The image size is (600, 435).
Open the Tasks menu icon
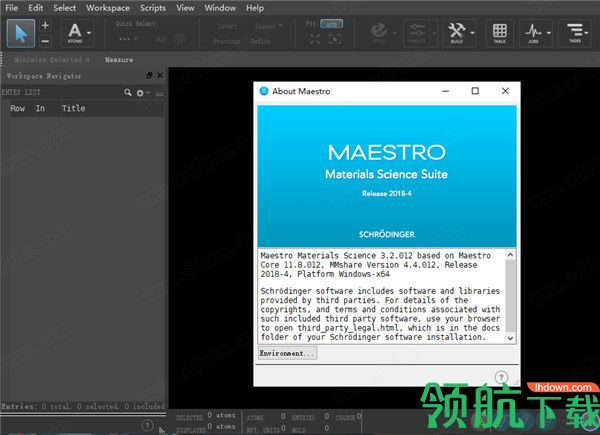coord(575,33)
